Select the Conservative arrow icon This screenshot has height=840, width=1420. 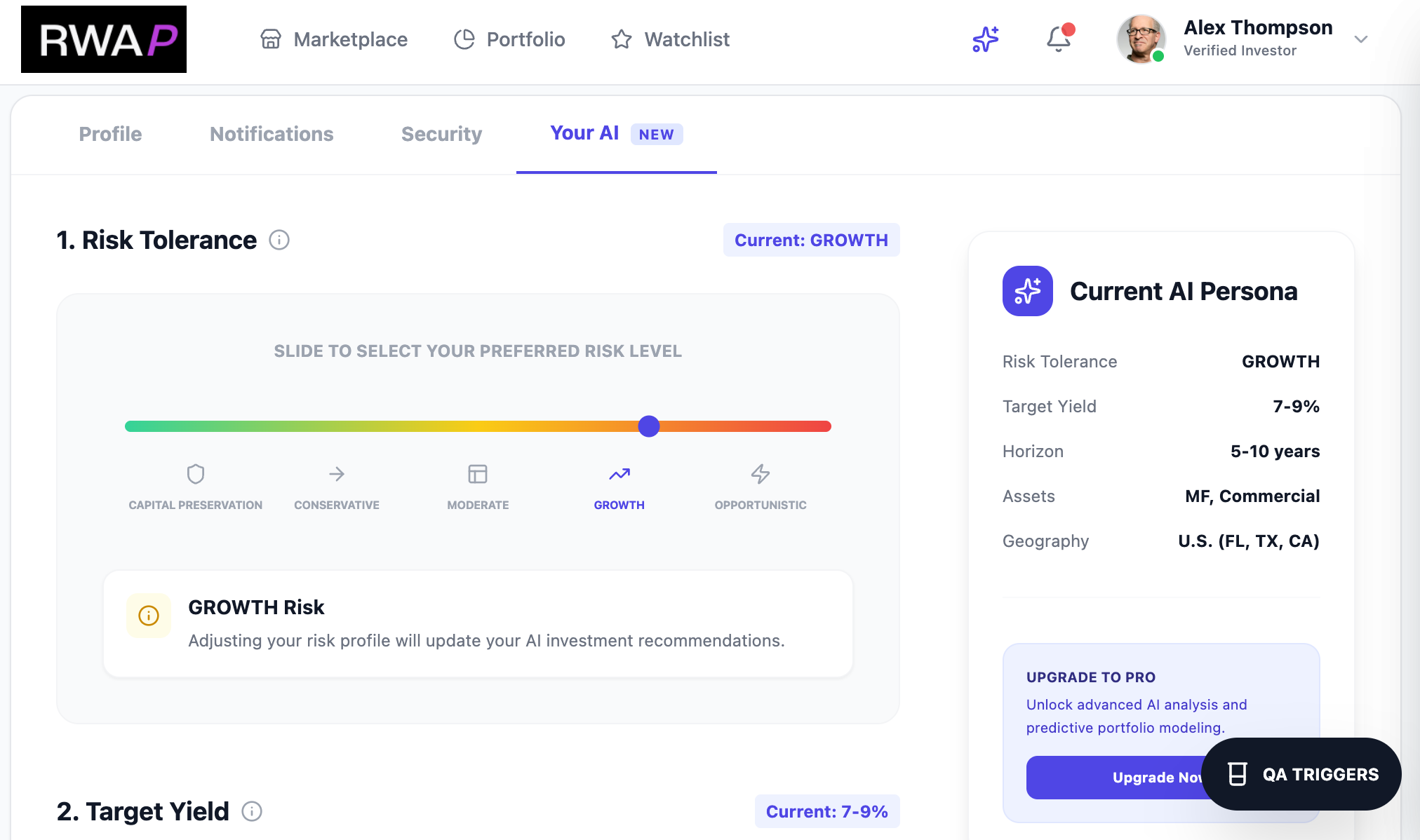[337, 474]
